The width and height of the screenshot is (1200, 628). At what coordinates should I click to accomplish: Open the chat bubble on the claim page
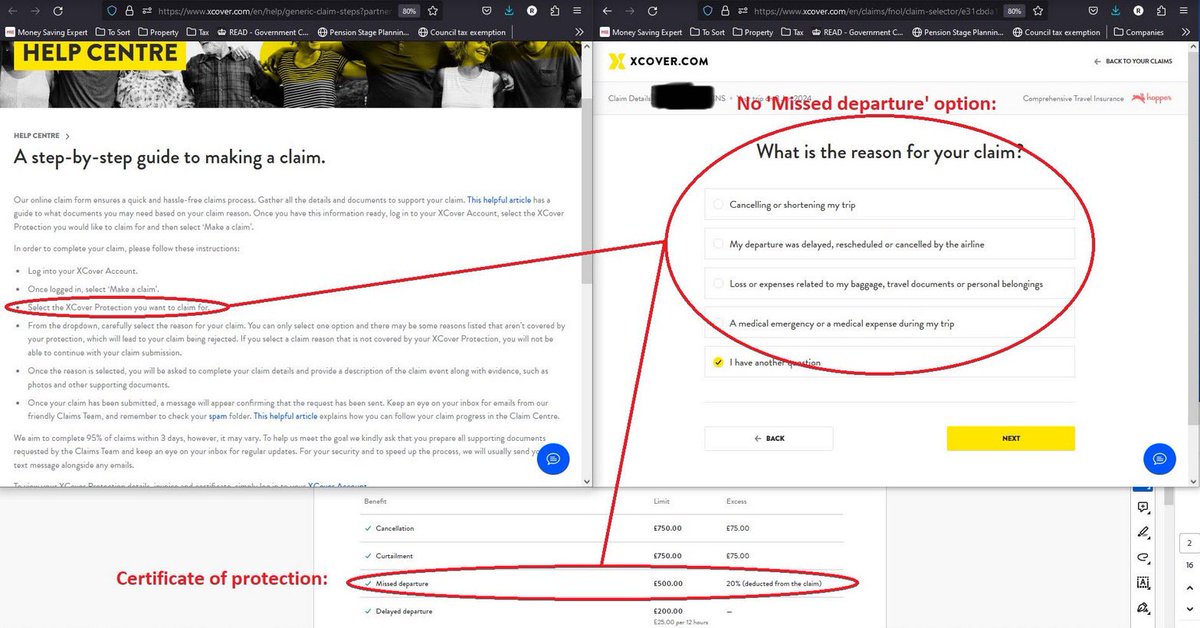(1159, 459)
